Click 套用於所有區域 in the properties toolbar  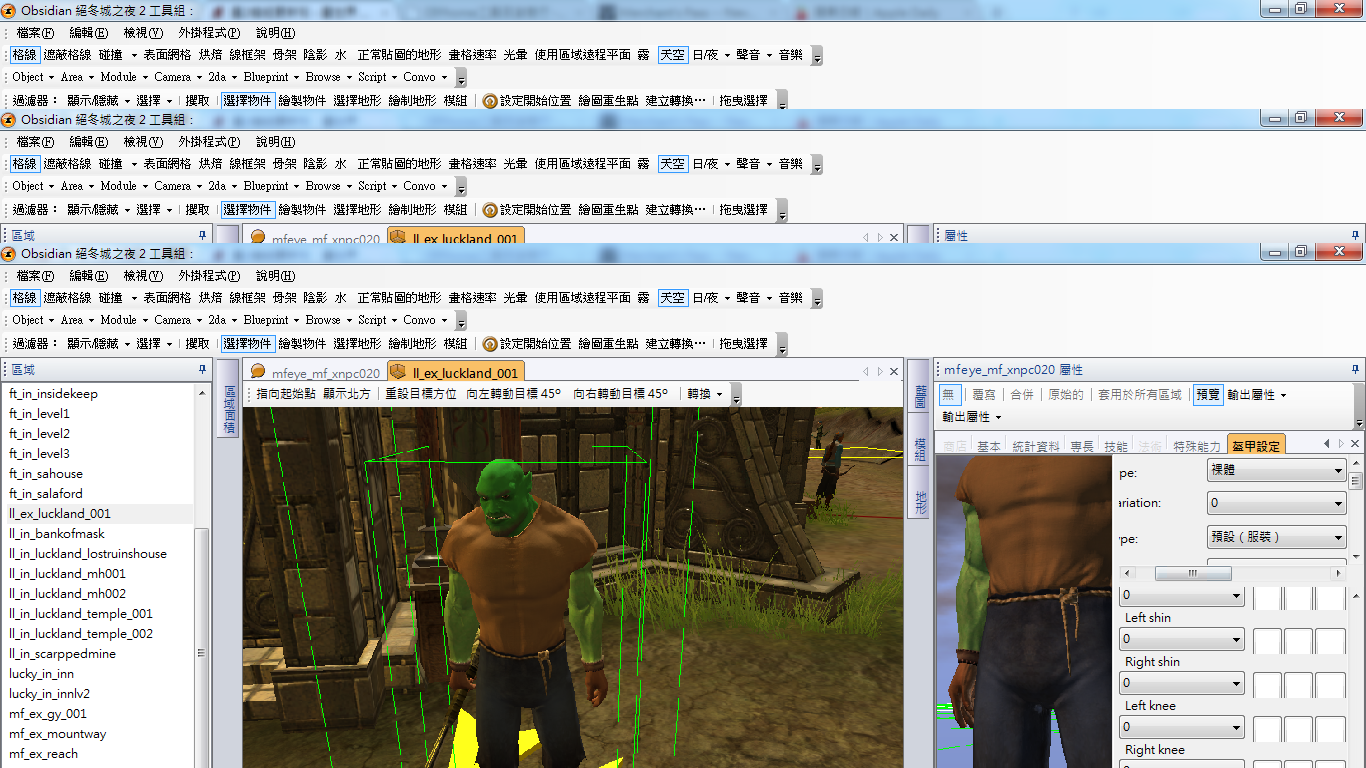(1140, 395)
